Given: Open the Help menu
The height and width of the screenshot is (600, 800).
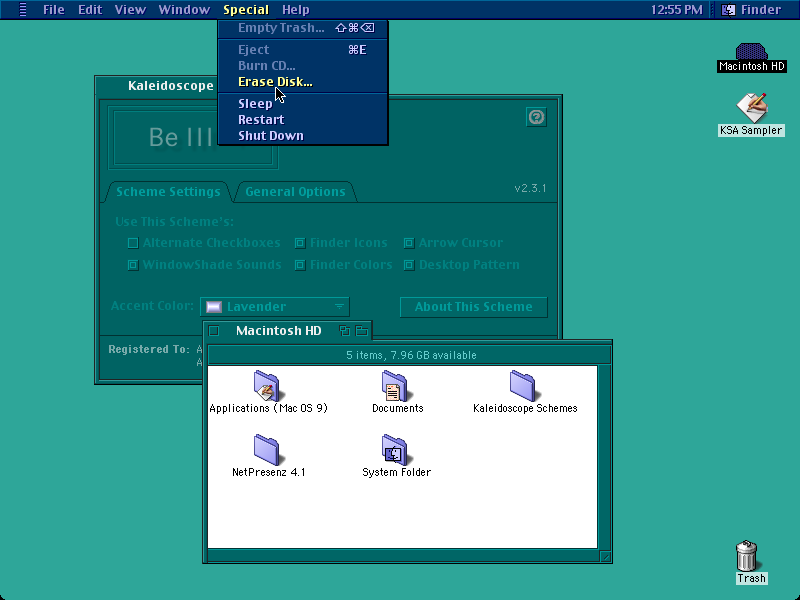Looking at the screenshot, I should pos(296,10).
